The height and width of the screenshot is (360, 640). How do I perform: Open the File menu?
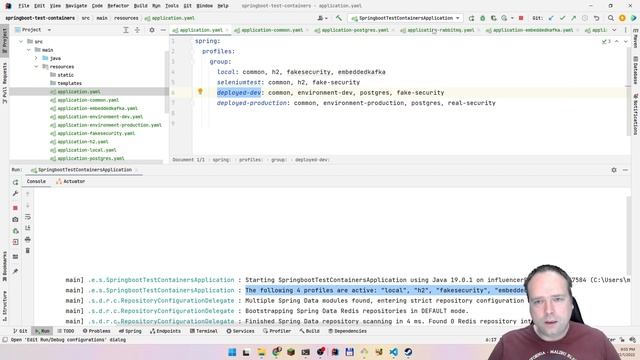(x=24, y=6)
